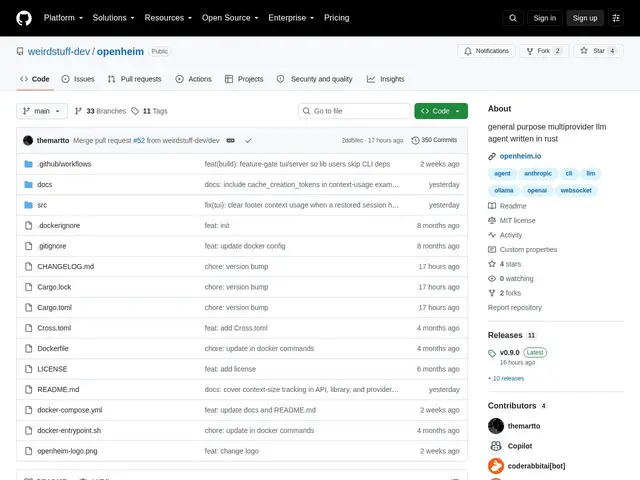Viewport: 640px width, 480px height.
Task: Click the src folder icon
Action: (28, 205)
